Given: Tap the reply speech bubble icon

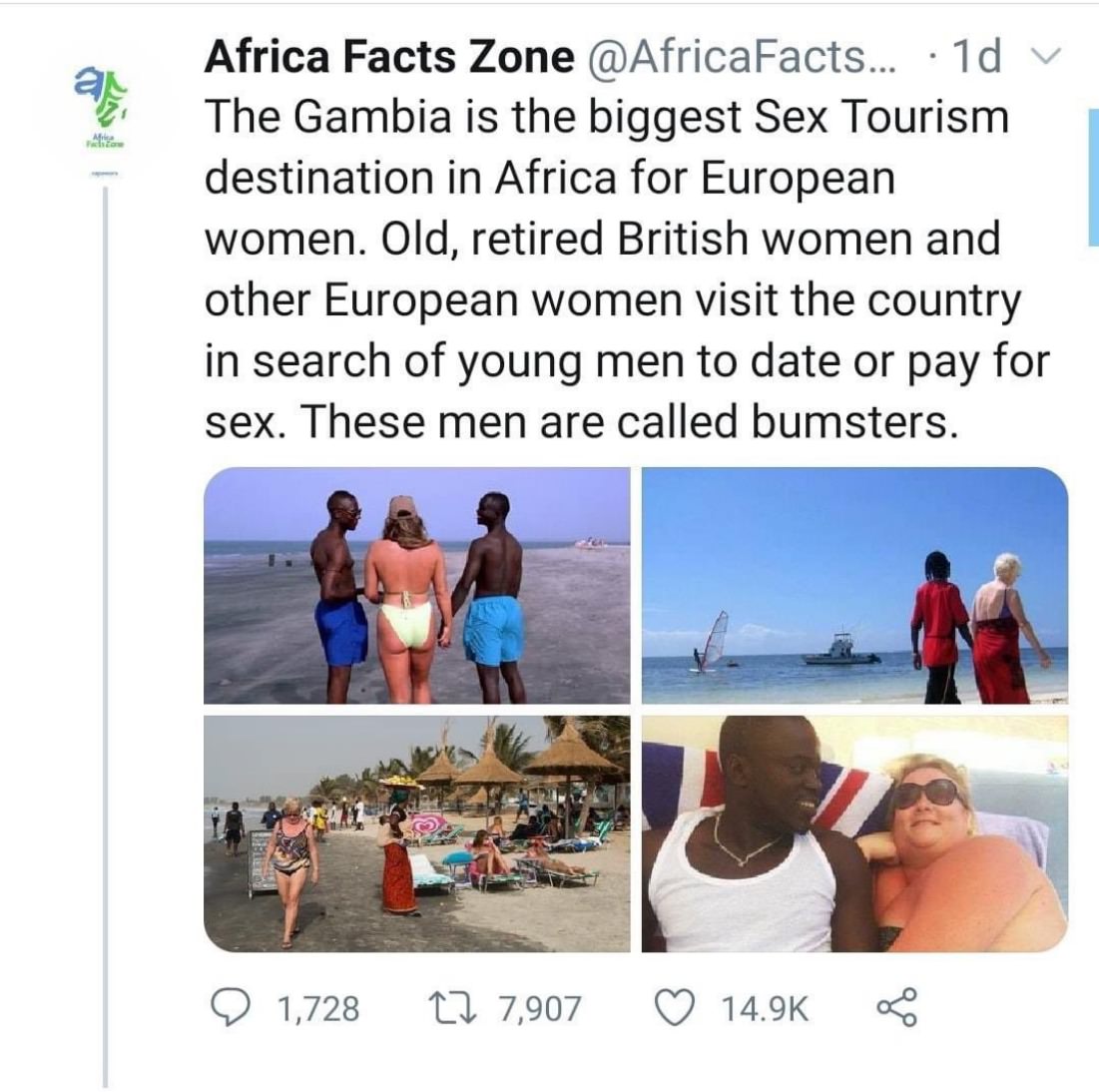Looking at the screenshot, I should tap(228, 1008).
